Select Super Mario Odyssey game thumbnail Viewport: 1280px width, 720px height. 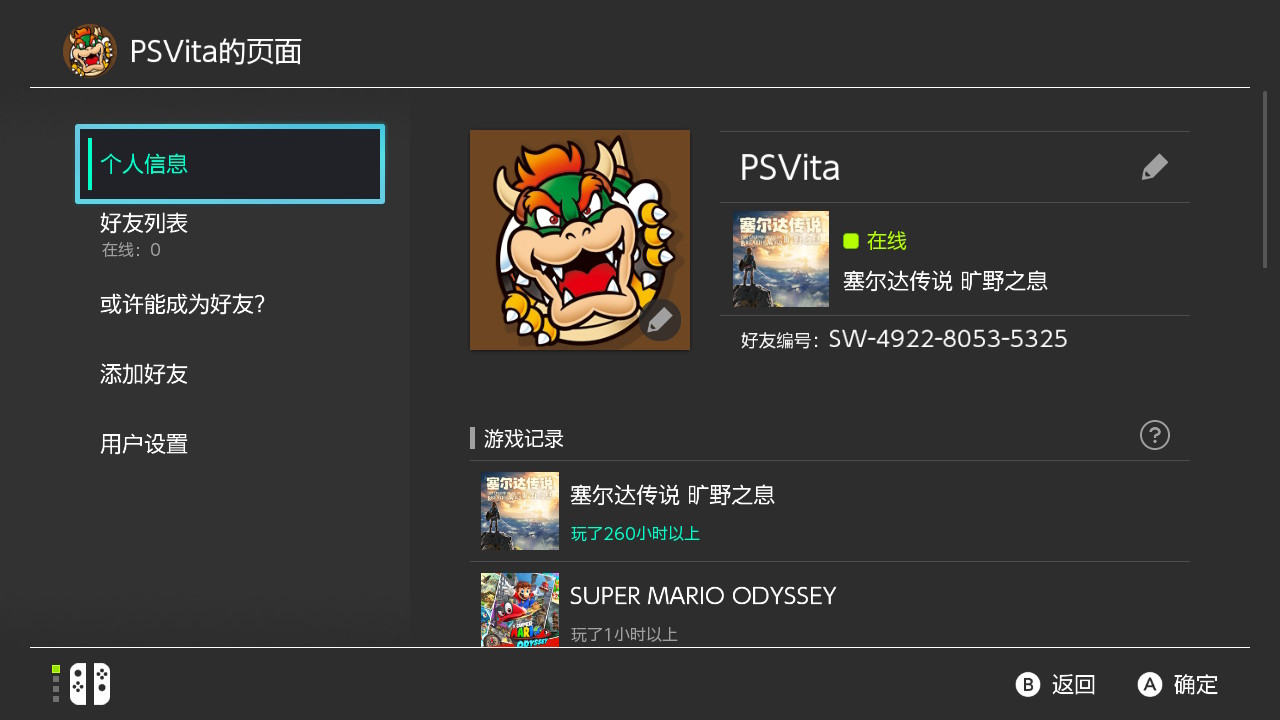(x=520, y=609)
